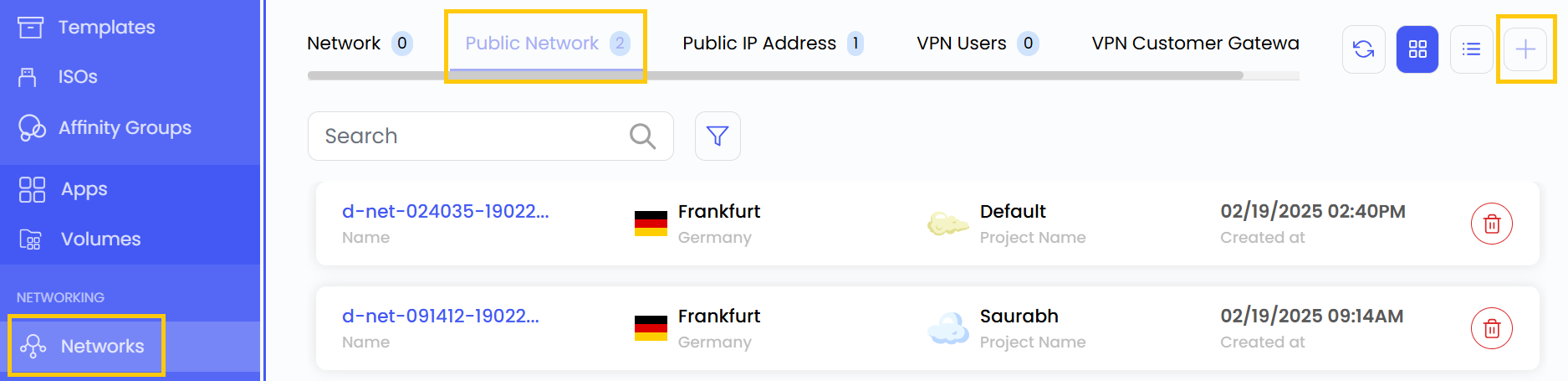Open Volumes in the sidebar
Viewport: 1568px width, 381px height.
[x=100, y=239]
